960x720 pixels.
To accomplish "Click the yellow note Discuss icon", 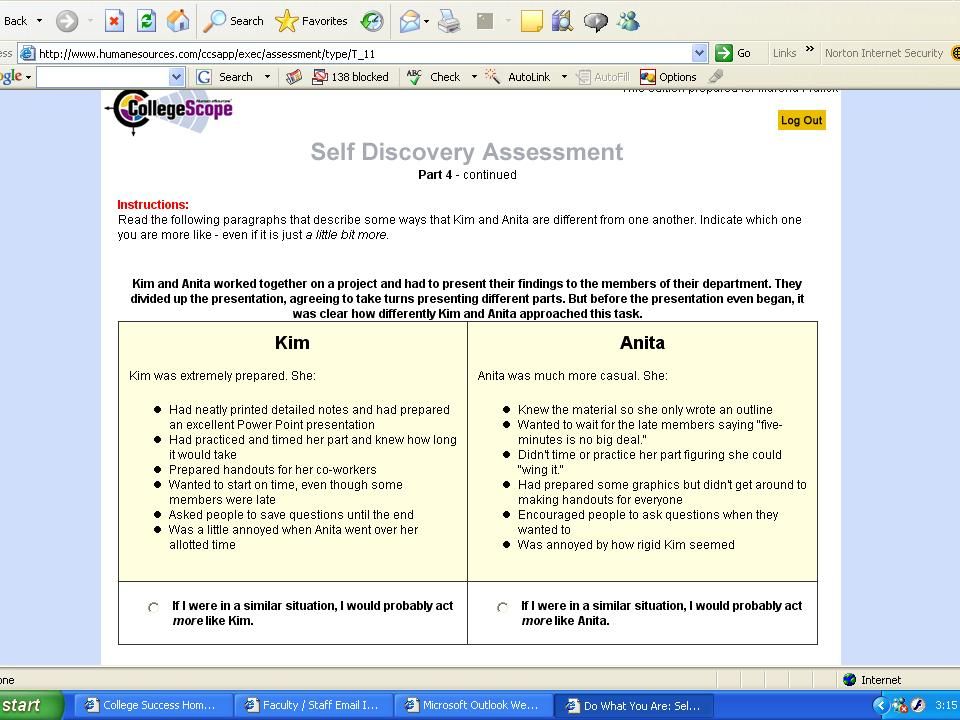I will (531, 21).
